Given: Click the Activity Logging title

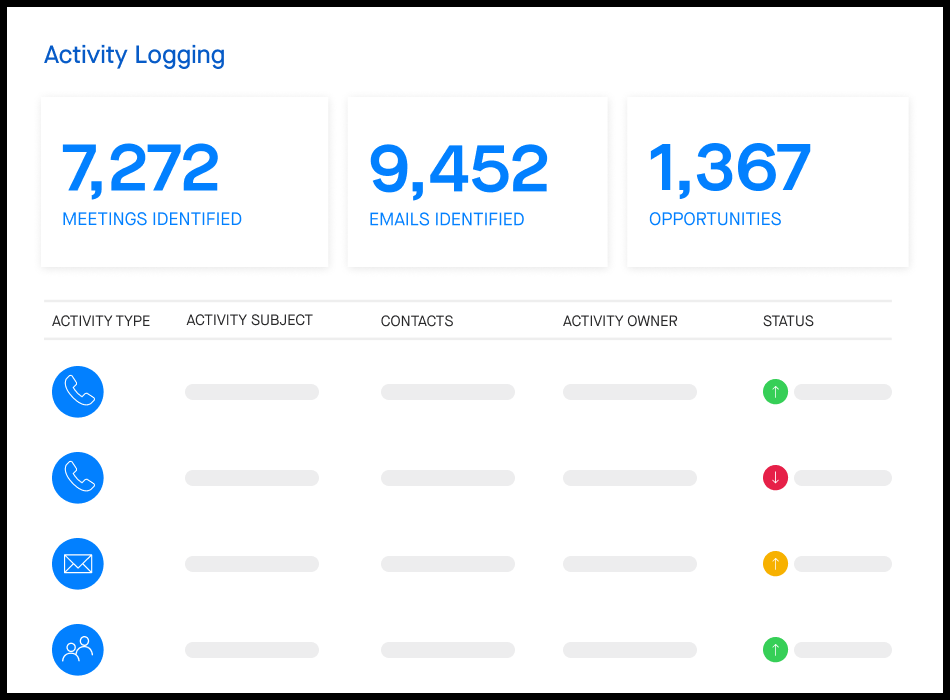Looking at the screenshot, I should pyautogui.click(x=134, y=55).
